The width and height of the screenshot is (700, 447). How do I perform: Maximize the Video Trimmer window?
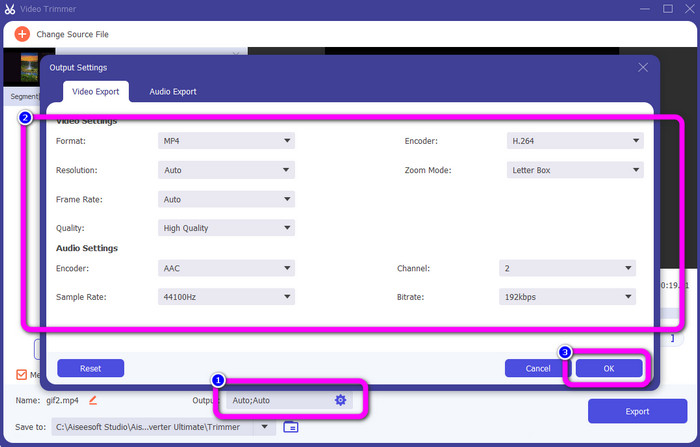tap(668, 9)
